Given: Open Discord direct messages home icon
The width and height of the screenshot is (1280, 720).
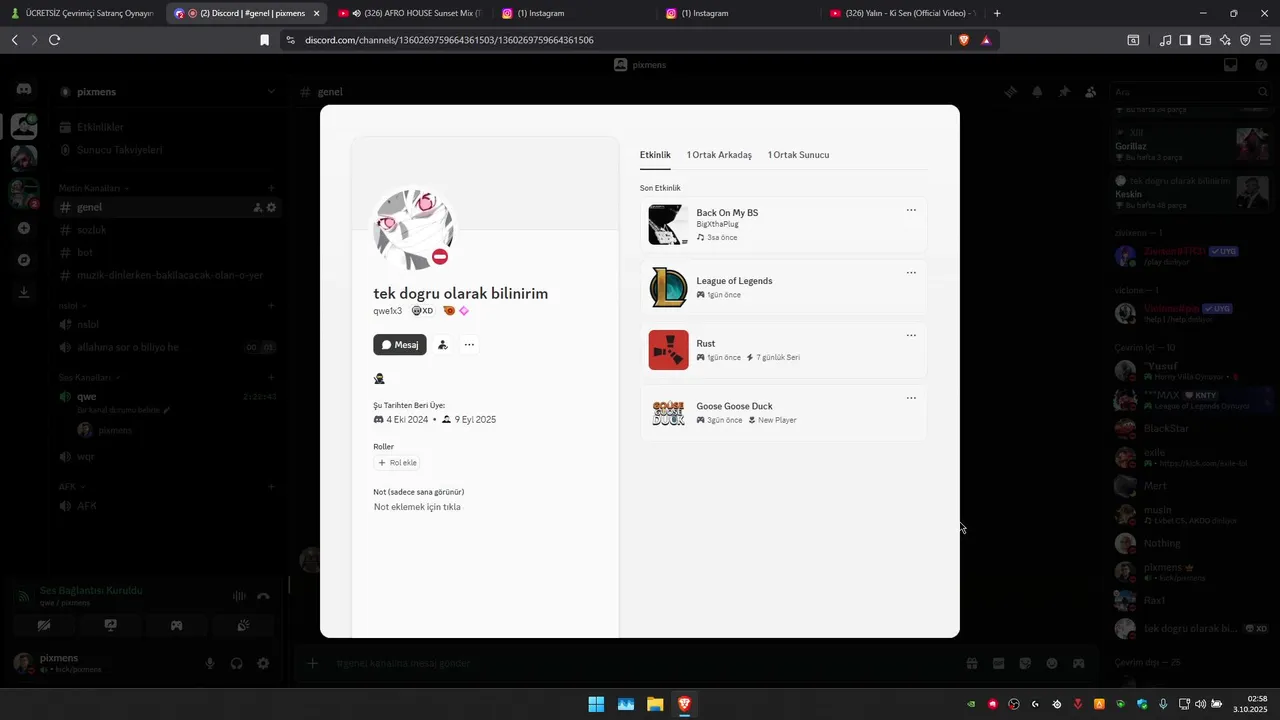Looking at the screenshot, I should coord(24,89).
